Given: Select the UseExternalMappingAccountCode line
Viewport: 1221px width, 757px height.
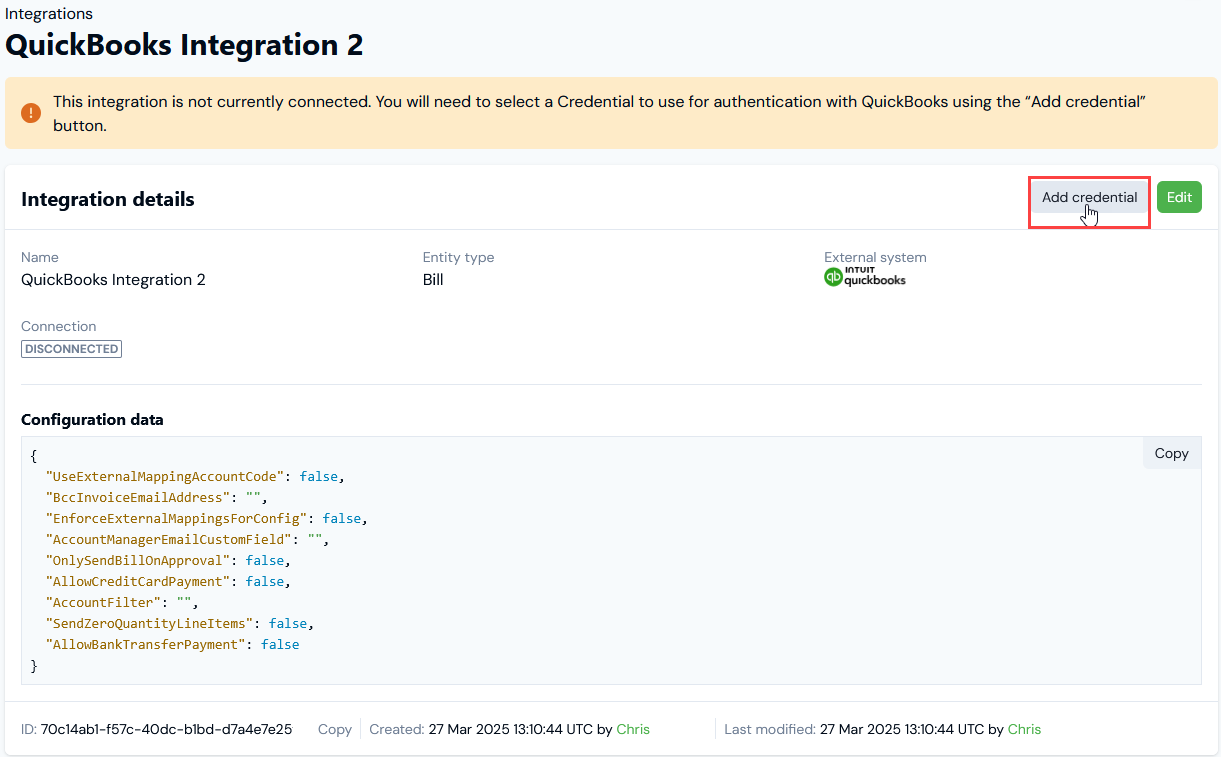Looking at the screenshot, I should [196, 477].
